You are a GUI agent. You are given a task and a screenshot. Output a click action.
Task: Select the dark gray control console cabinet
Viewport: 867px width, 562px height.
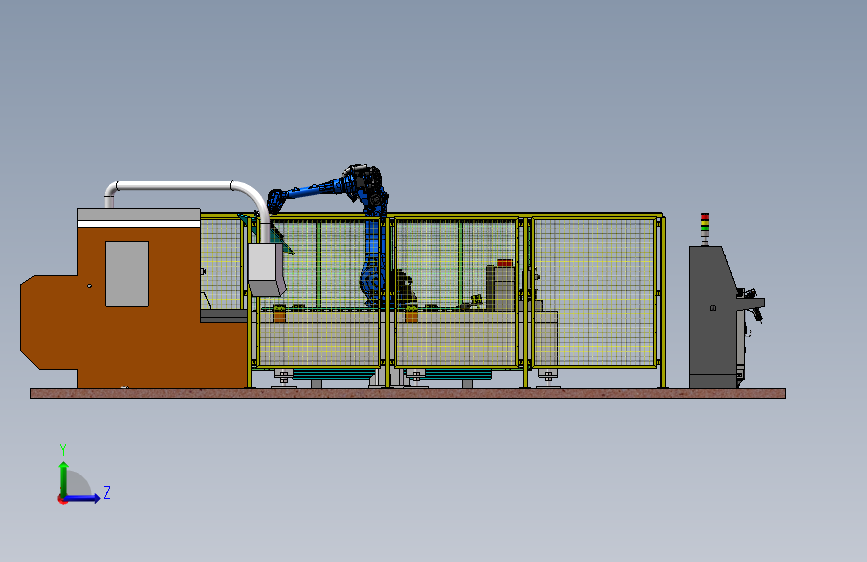point(713,317)
